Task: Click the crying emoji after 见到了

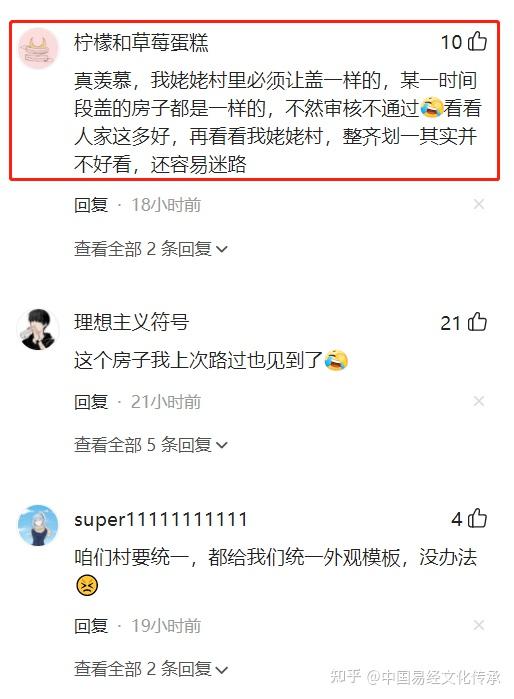Action: [336, 360]
